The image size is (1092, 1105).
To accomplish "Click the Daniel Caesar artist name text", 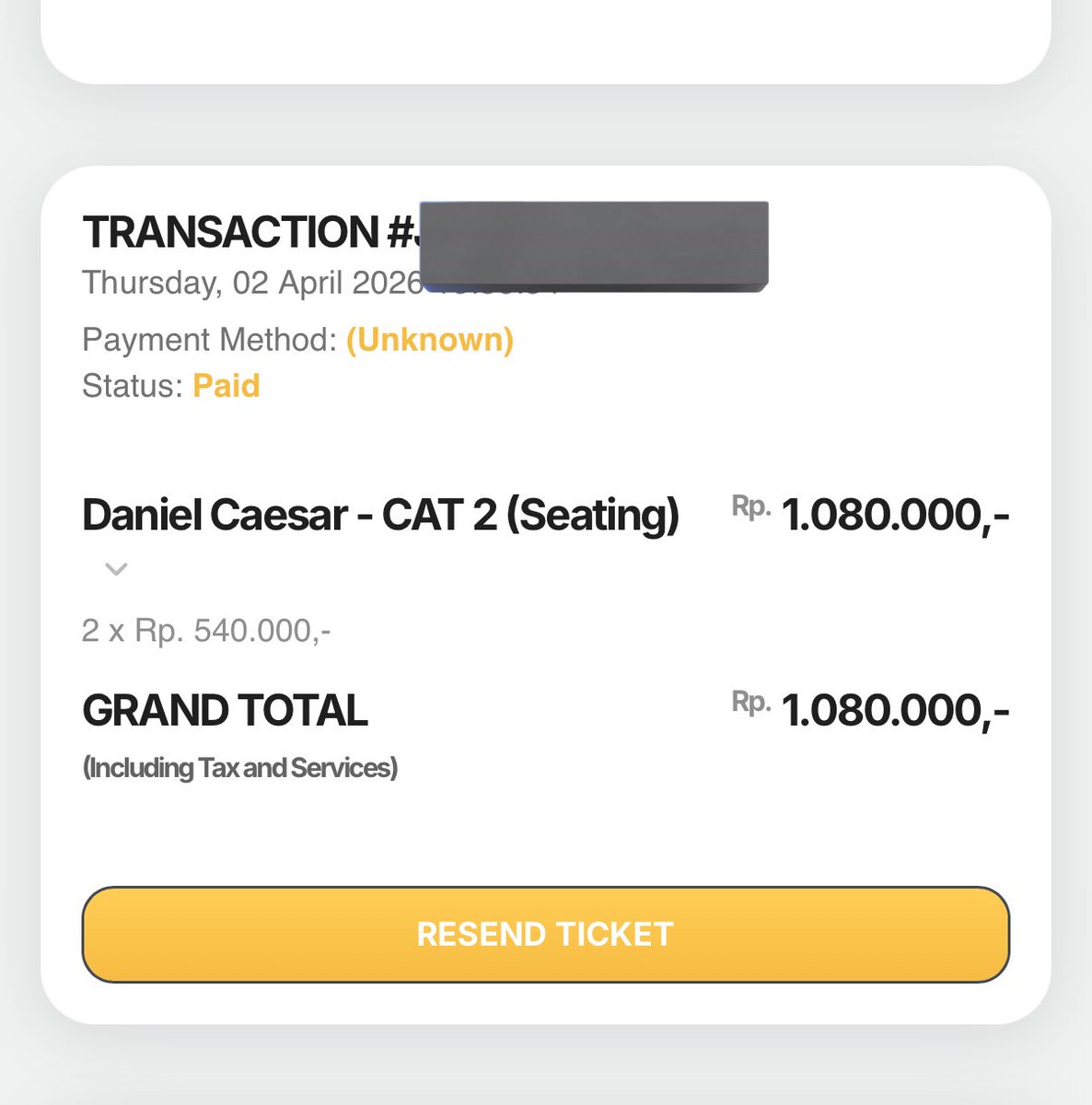I will click(214, 515).
